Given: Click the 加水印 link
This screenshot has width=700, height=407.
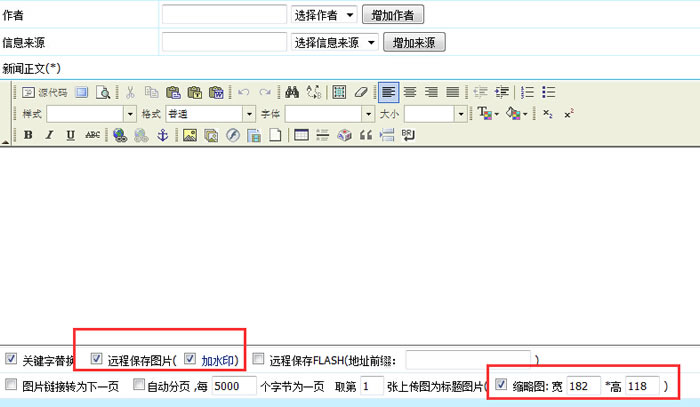Looking at the screenshot, I should 217,360.
